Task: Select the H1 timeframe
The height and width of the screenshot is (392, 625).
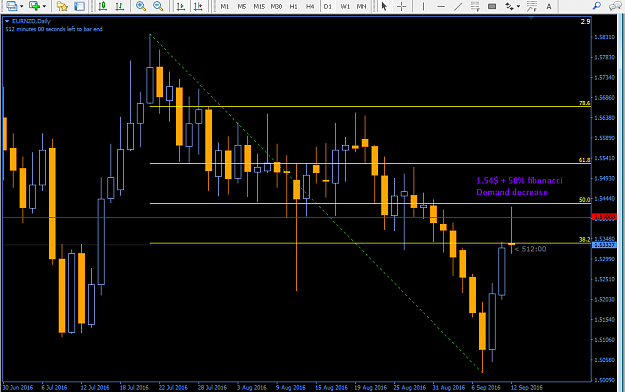Action: [x=293, y=6]
